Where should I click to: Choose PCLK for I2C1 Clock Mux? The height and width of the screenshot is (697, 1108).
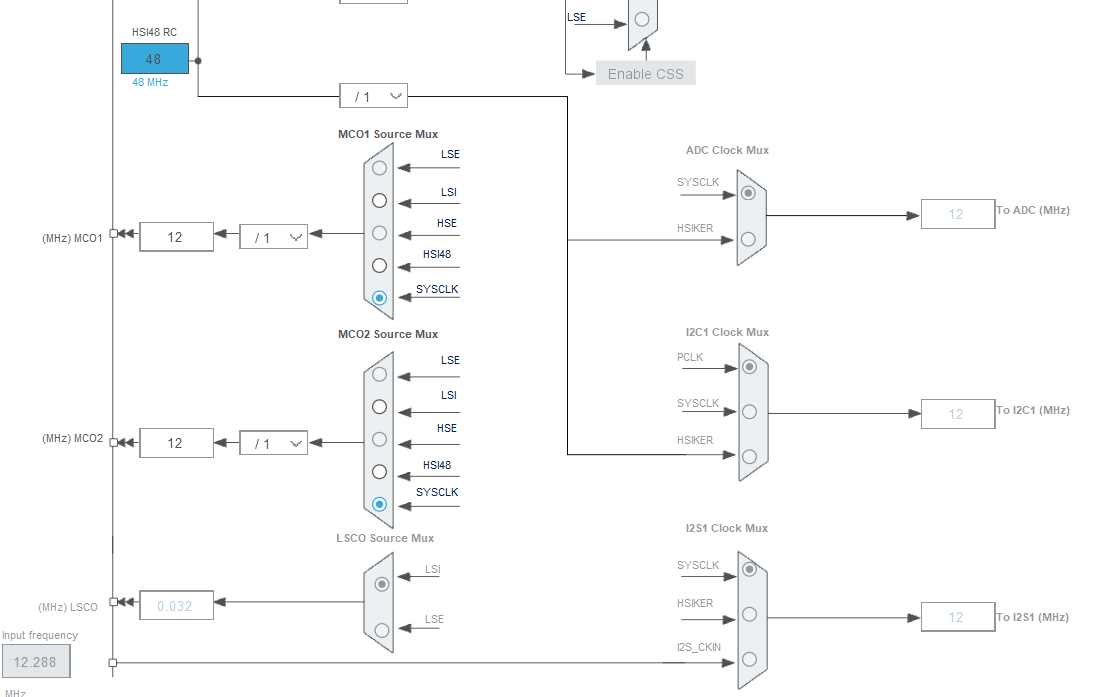(x=750, y=367)
